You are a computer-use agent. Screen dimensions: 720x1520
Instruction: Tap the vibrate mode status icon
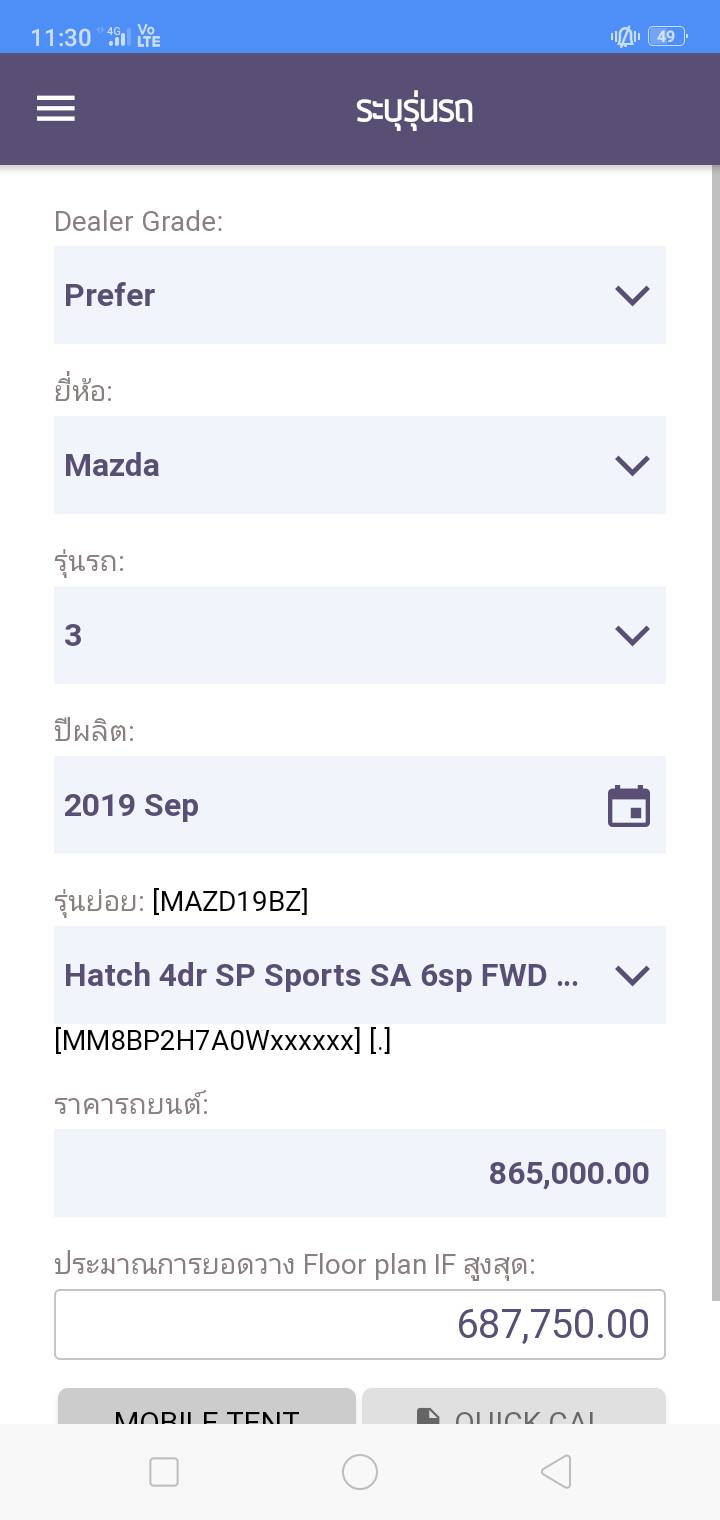pos(625,37)
